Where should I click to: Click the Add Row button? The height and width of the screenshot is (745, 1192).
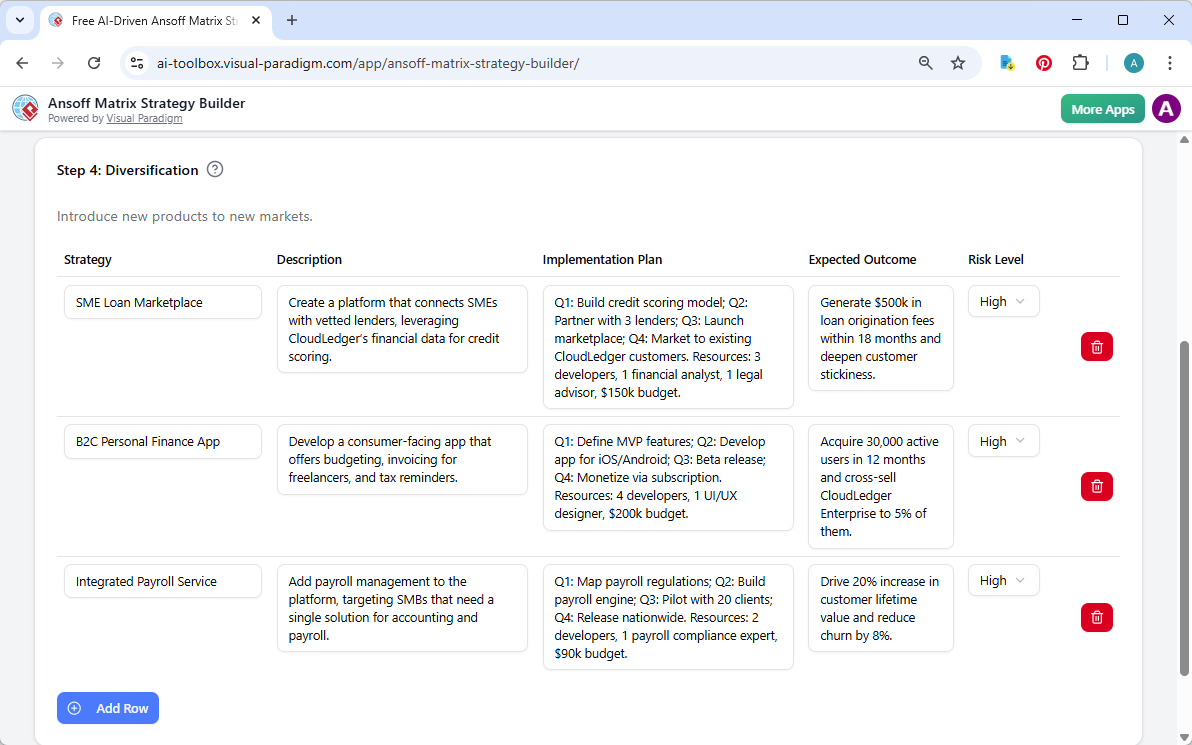tap(108, 708)
